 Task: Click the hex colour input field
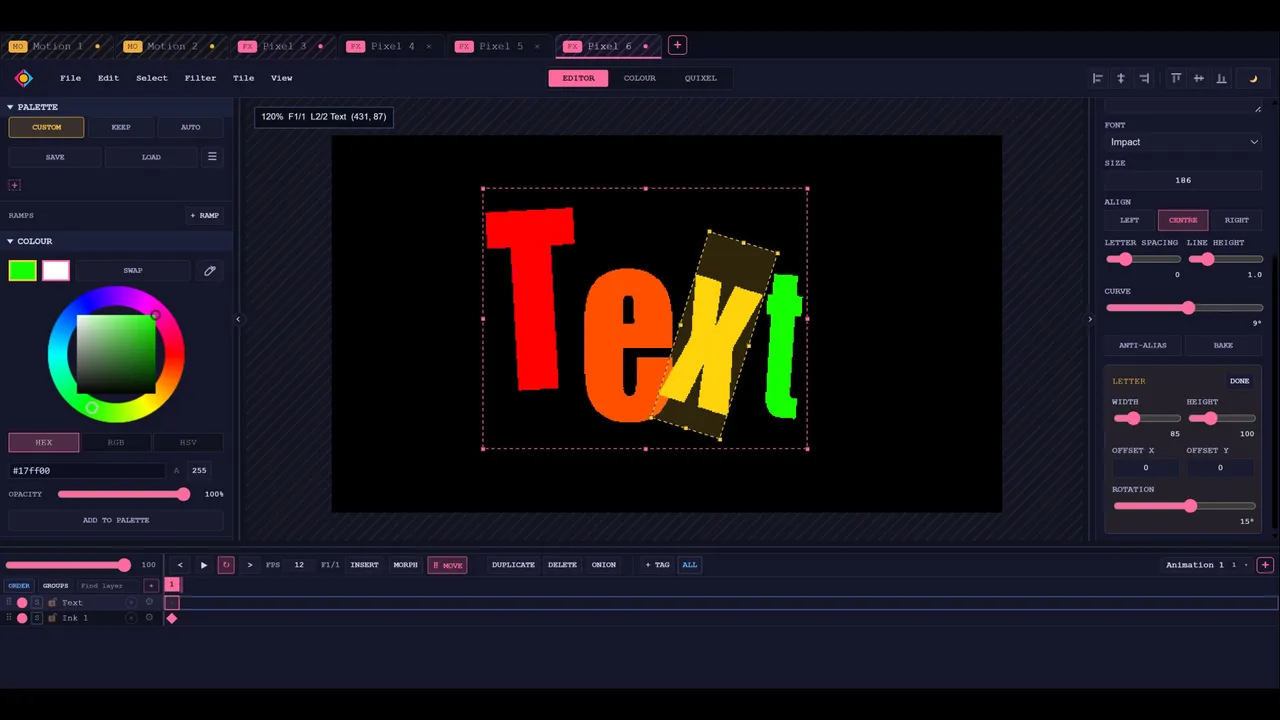[x=87, y=470]
